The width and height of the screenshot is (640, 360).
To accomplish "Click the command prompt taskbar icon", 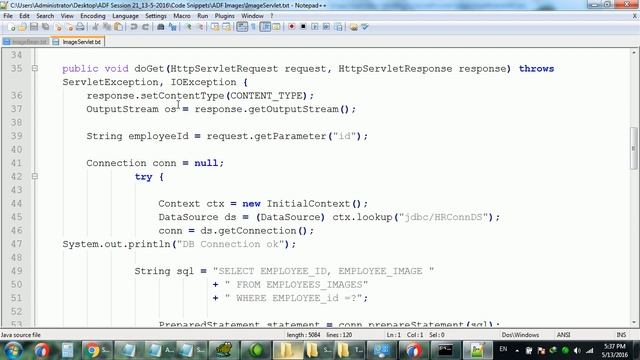I will coord(445,350).
